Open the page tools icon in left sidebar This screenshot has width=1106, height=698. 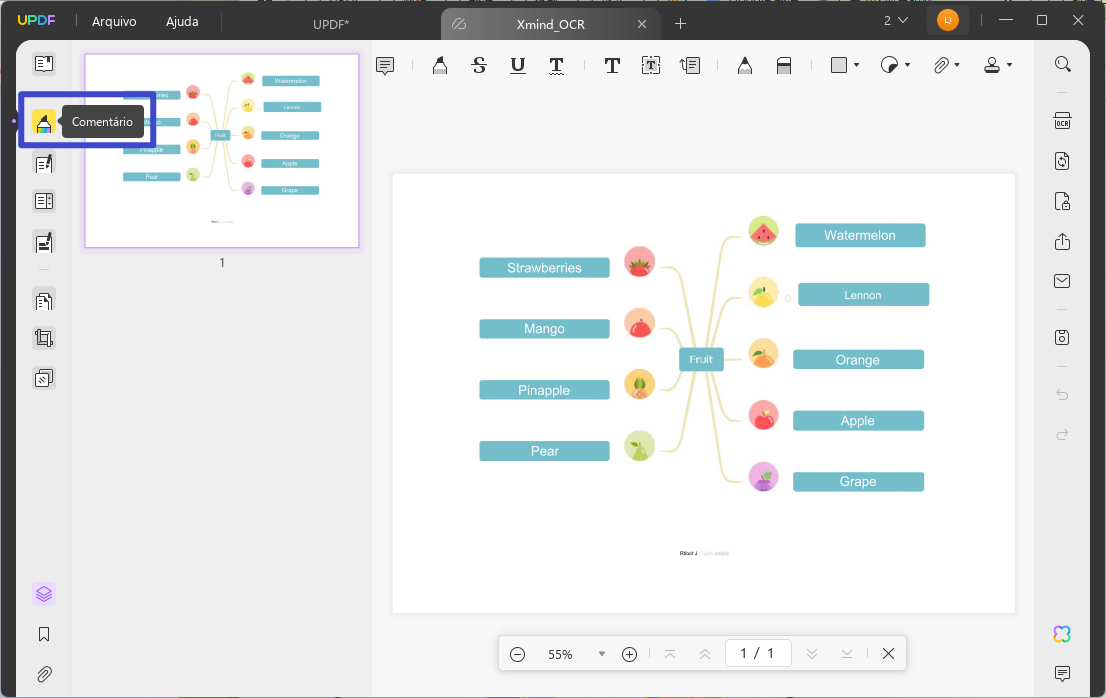point(44,301)
